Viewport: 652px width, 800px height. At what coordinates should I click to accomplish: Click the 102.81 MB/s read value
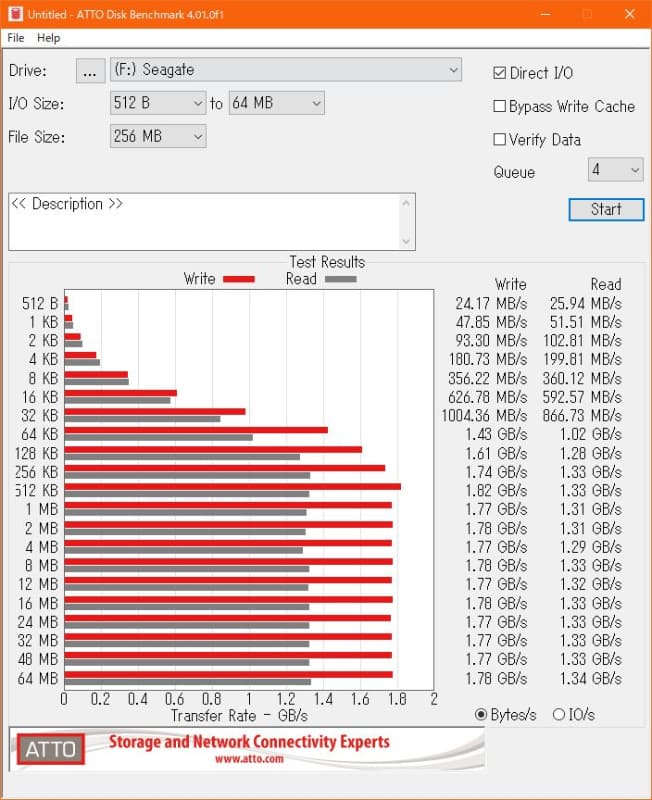[x=582, y=340]
